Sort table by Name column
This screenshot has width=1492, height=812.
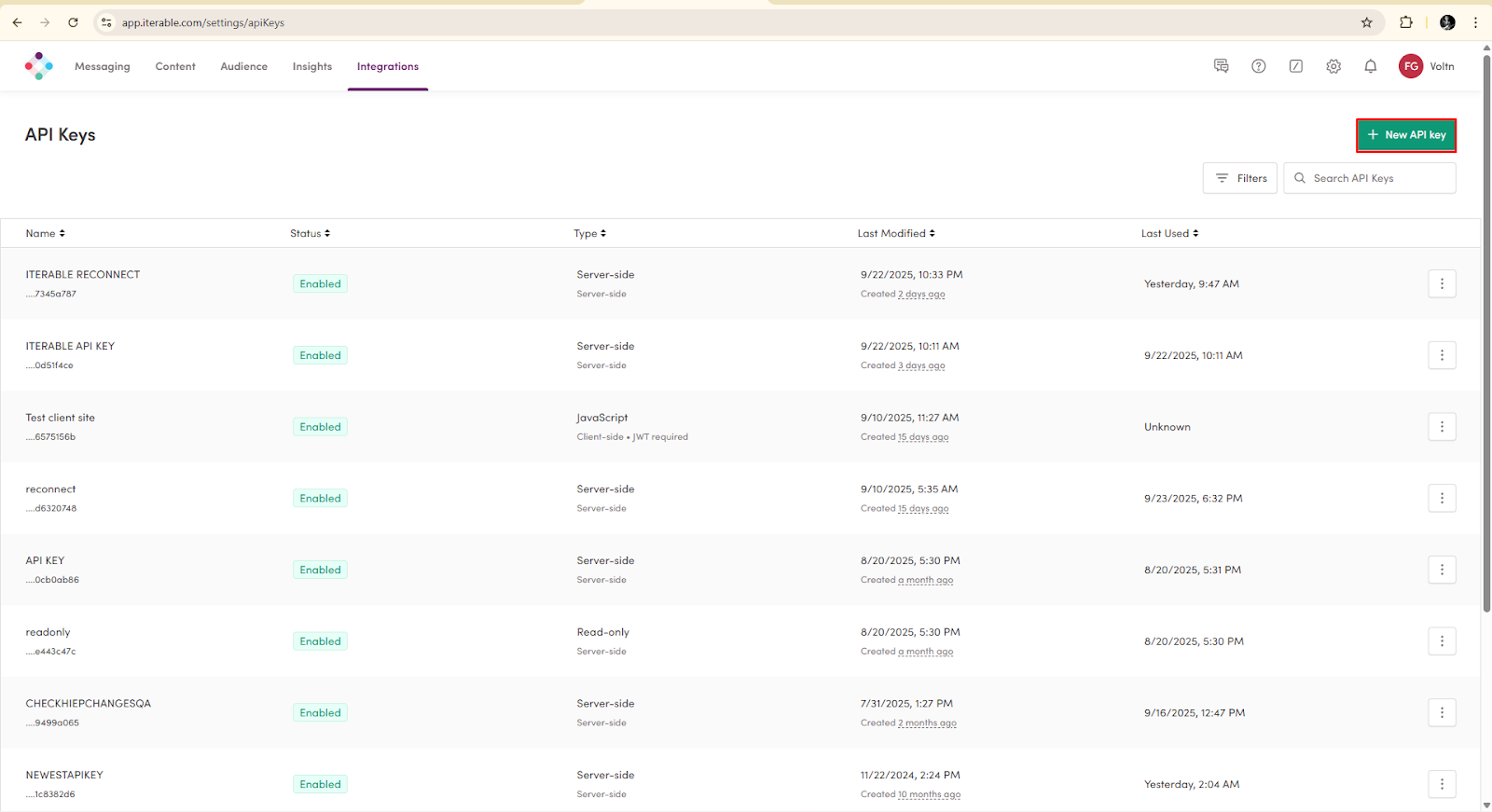pyautogui.click(x=45, y=233)
